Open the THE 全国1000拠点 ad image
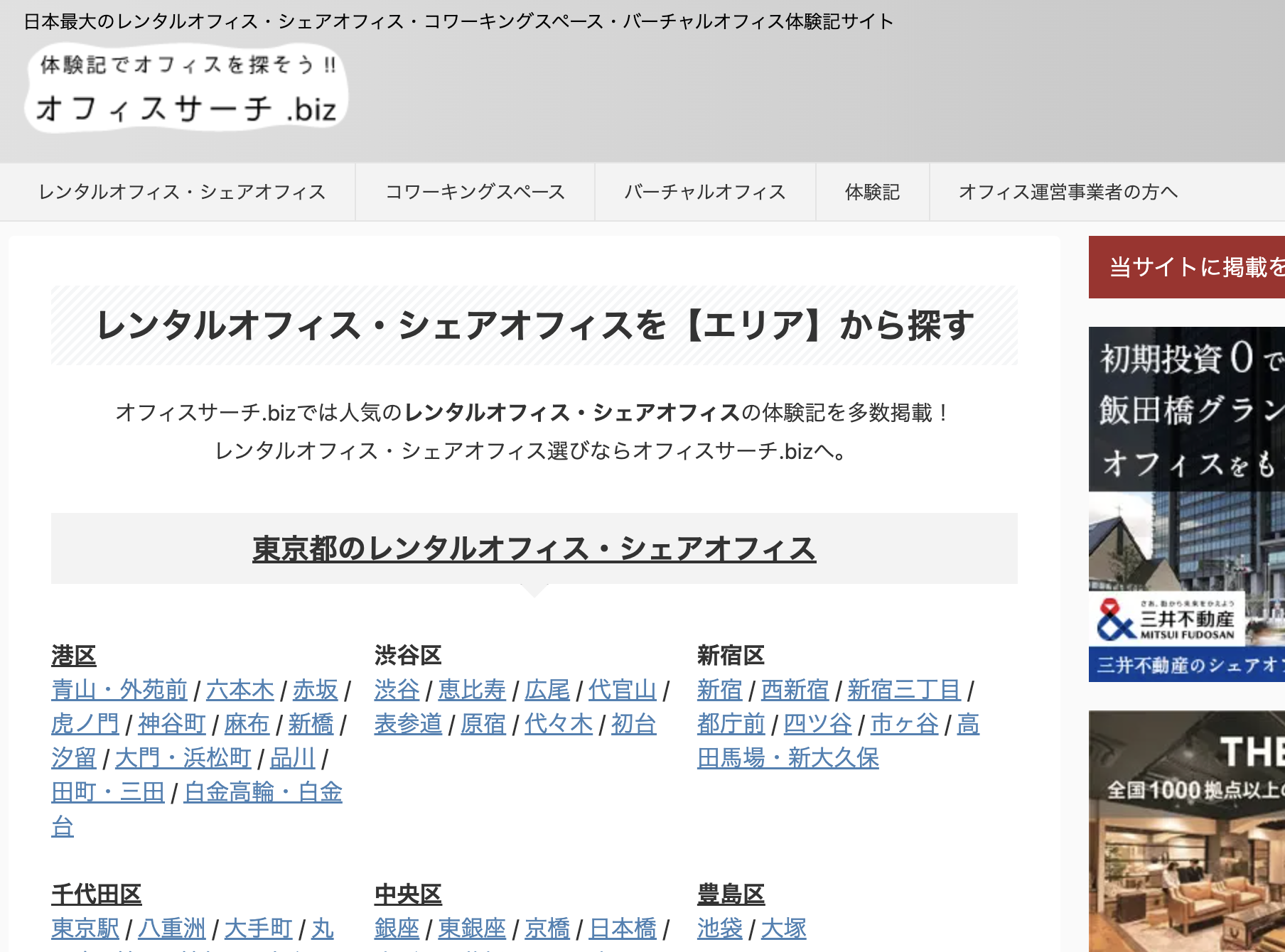Screen dimensions: 1285x952 [1187, 831]
